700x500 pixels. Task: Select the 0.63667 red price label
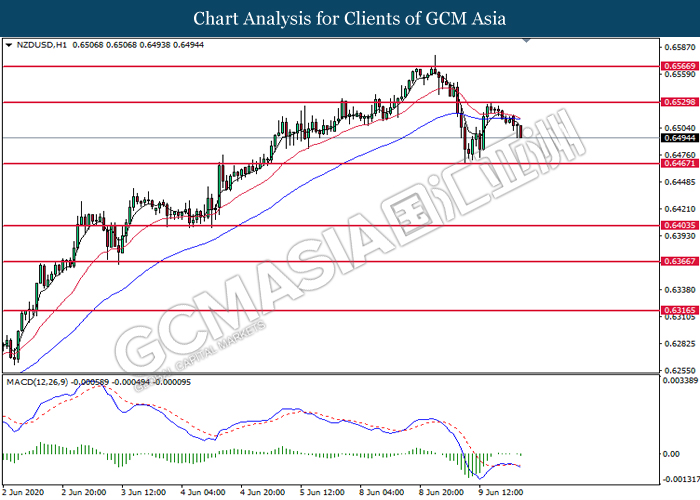click(680, 262)
